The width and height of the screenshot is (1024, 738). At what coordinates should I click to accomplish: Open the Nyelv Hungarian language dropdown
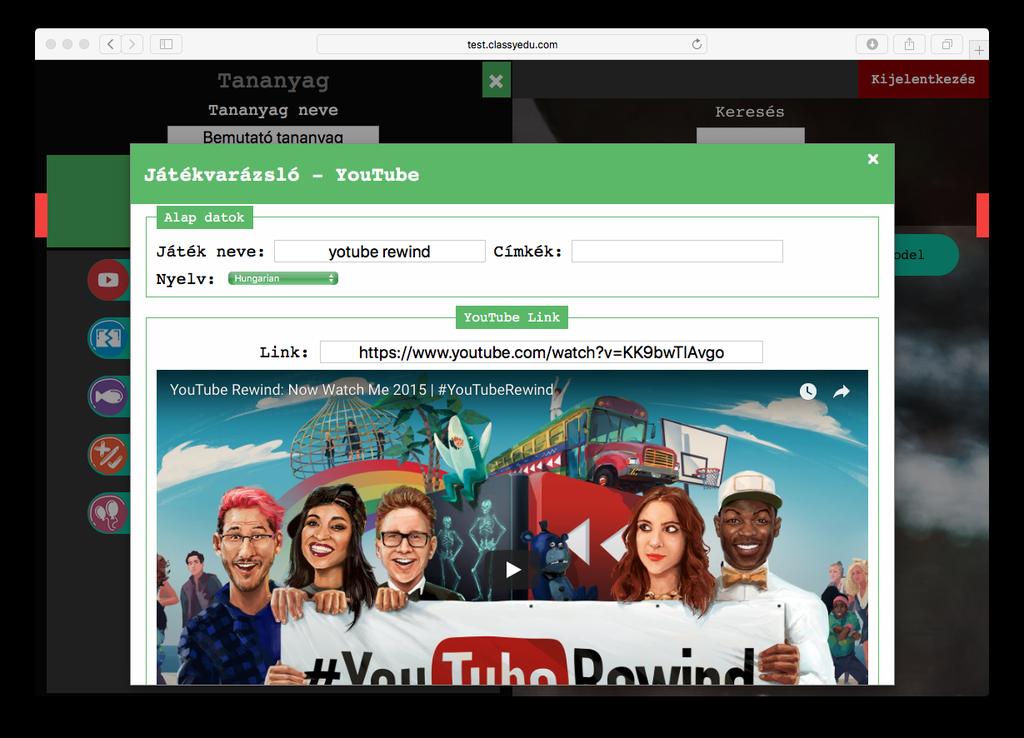pos(283,278)
